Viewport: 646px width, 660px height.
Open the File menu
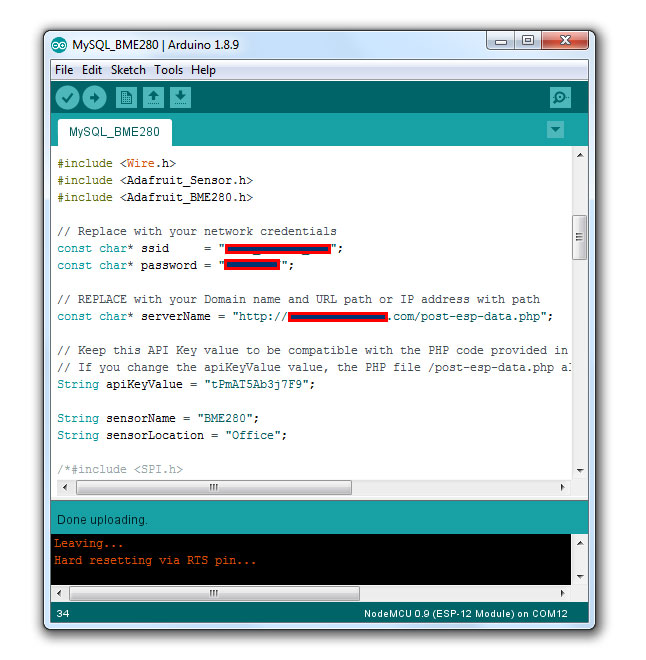pos(64,70)
